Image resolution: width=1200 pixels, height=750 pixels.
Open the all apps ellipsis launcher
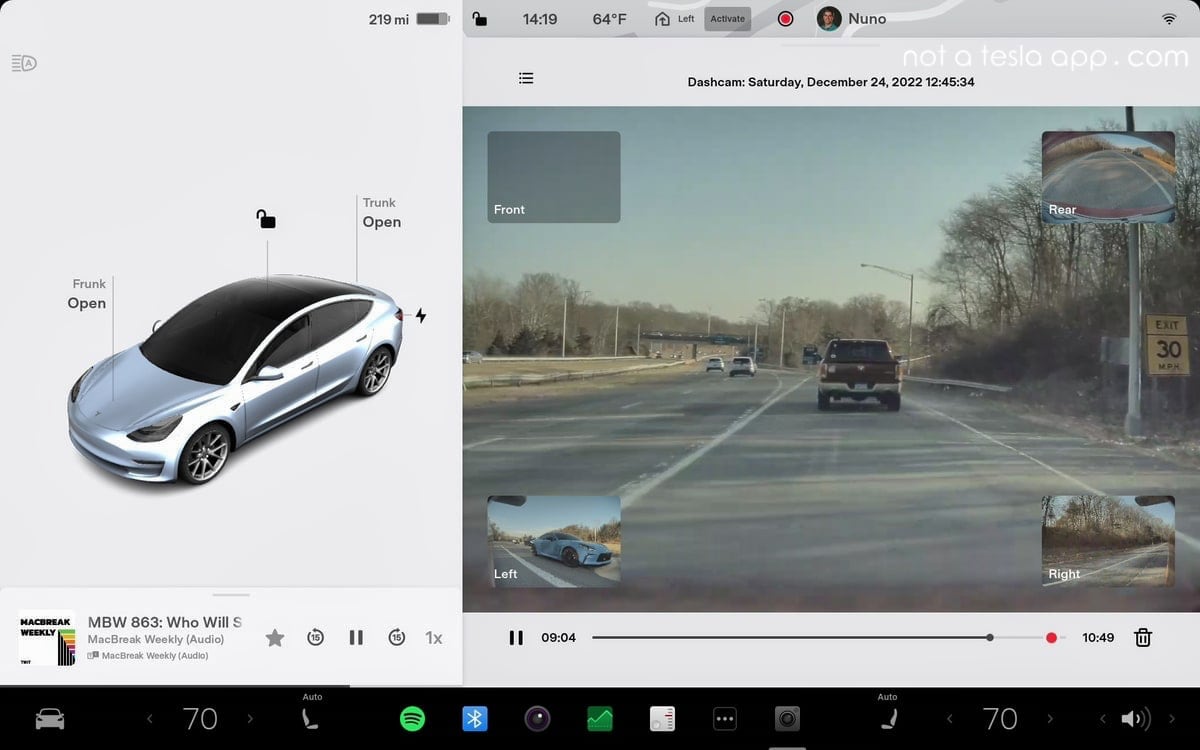(725, 718)
